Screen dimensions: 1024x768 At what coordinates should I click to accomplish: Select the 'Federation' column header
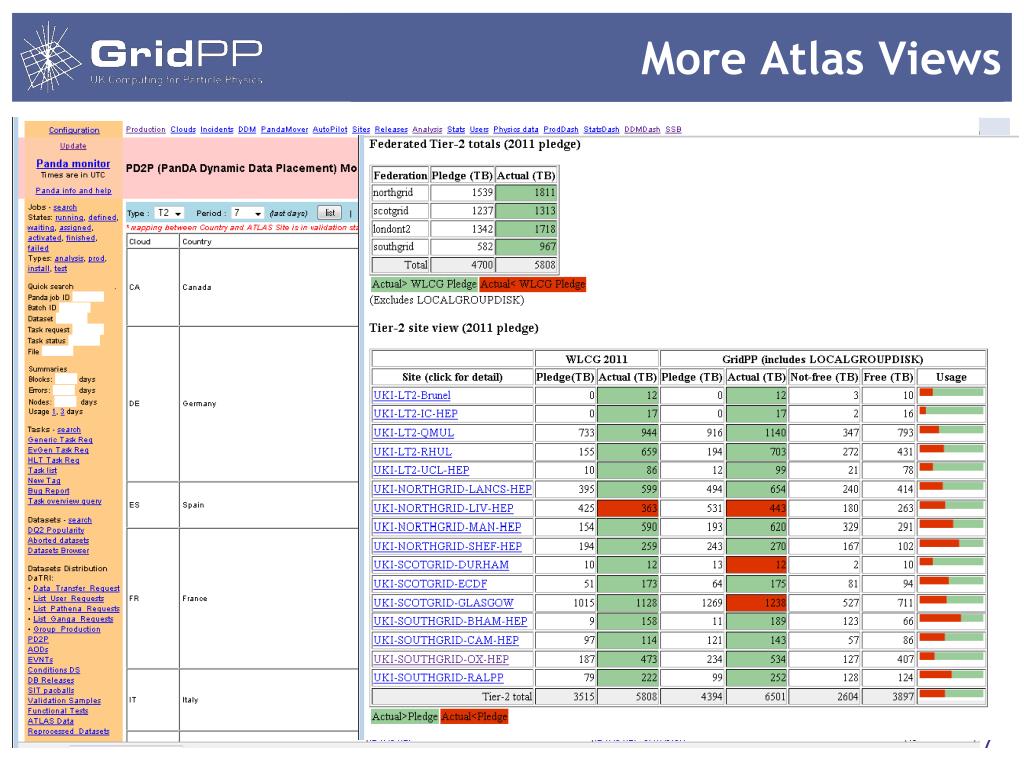(400, 175)
